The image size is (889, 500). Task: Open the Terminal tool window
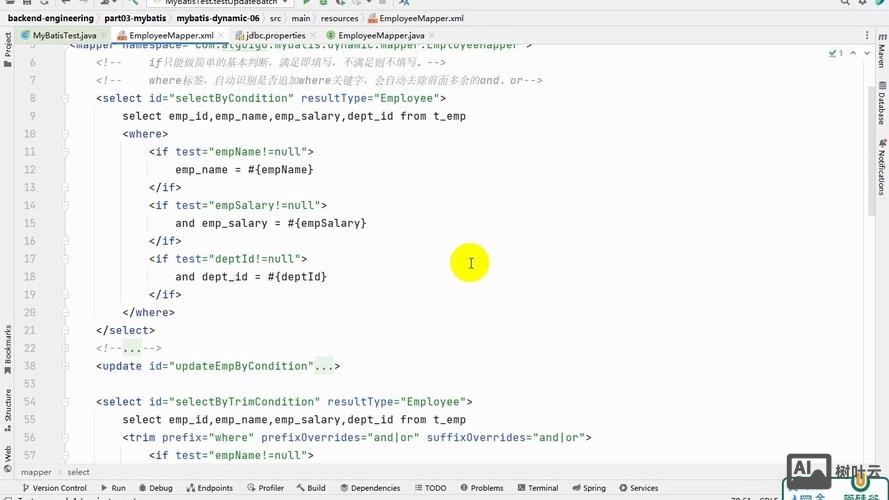coord(537,488)
